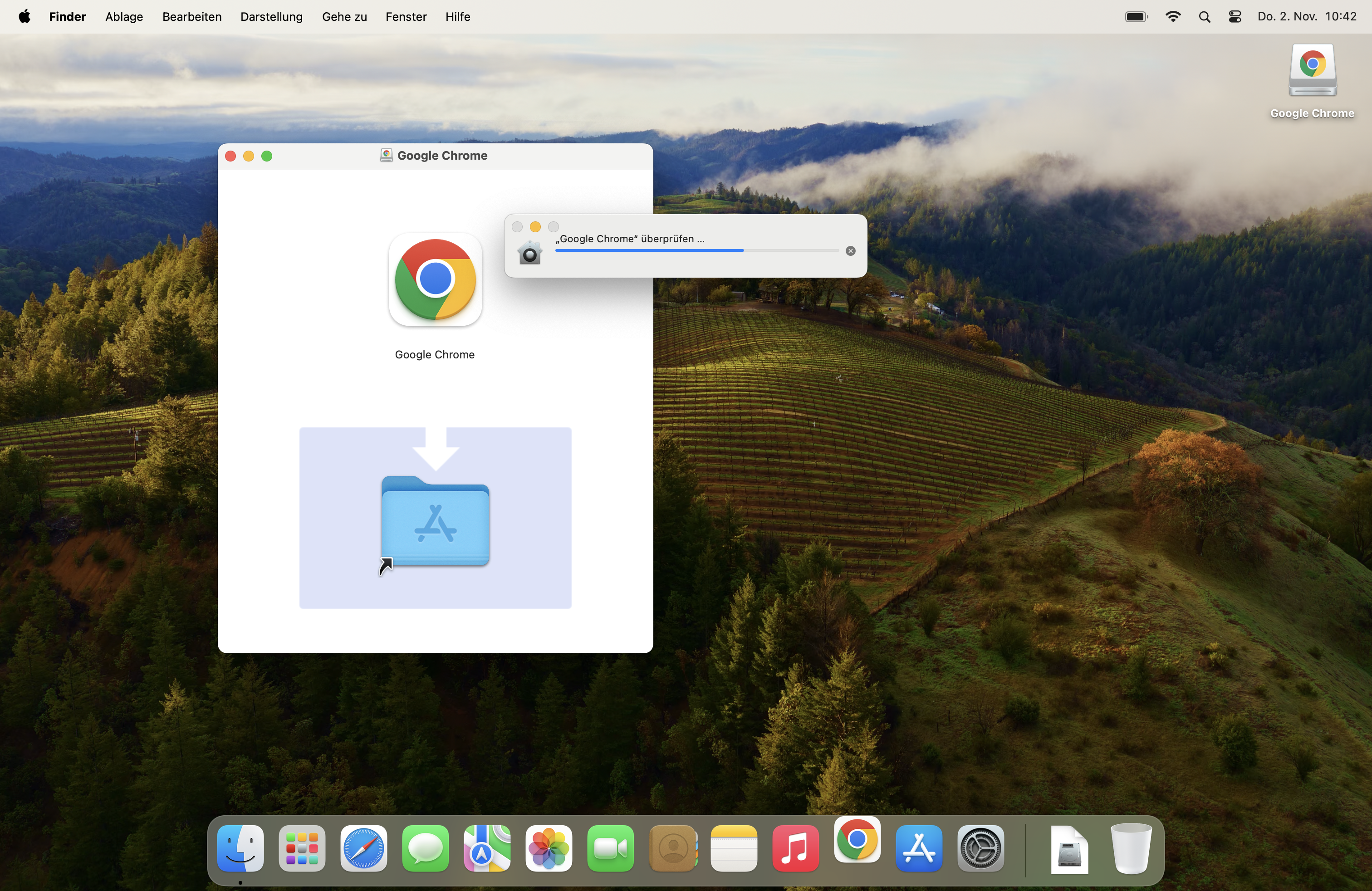The image size is (1372, 891).
Task: Cancel the Chrome verification progress
Action: click(x=850, y=251)
